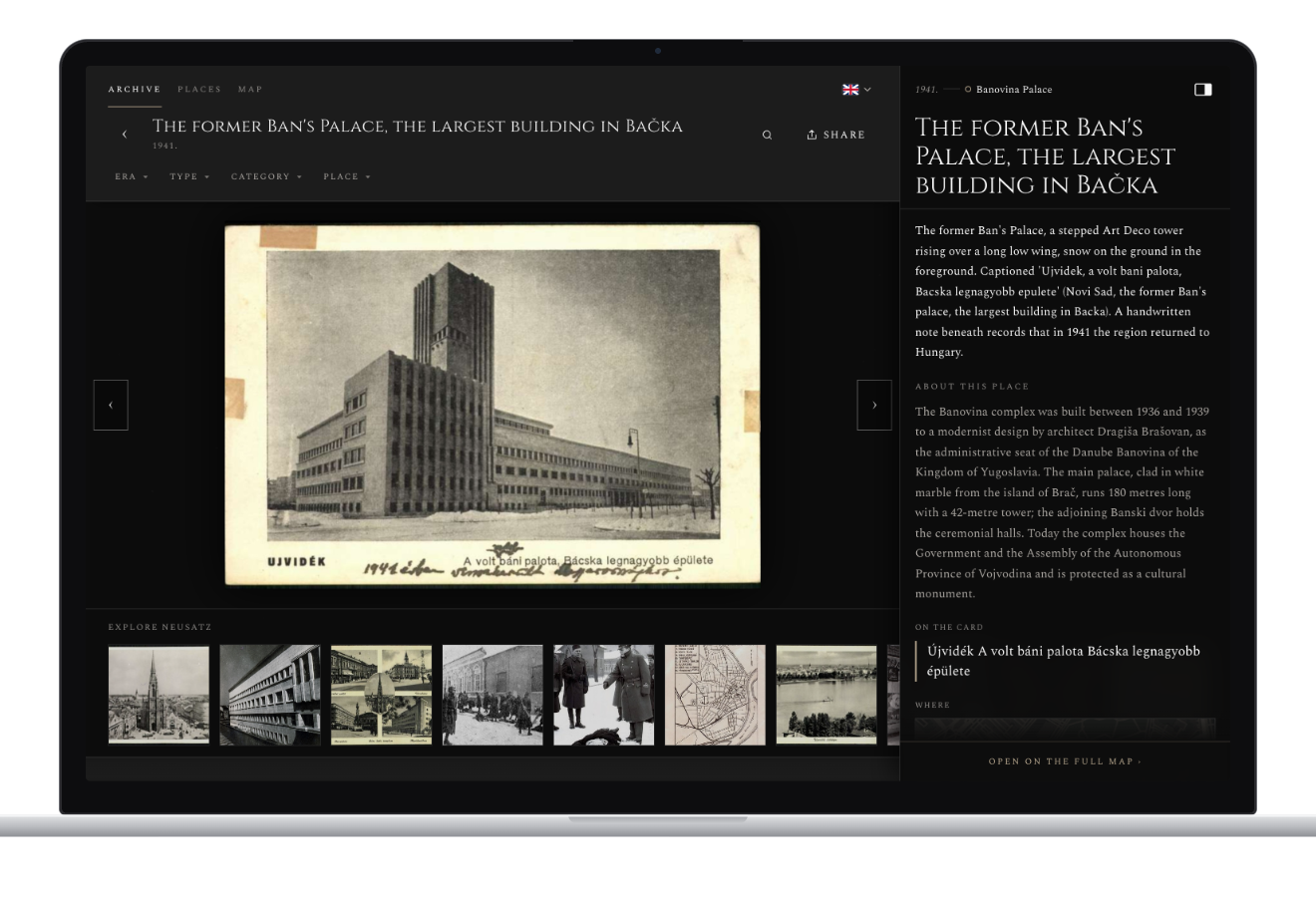Open the UK flag language selector

[x=856, y=90]
